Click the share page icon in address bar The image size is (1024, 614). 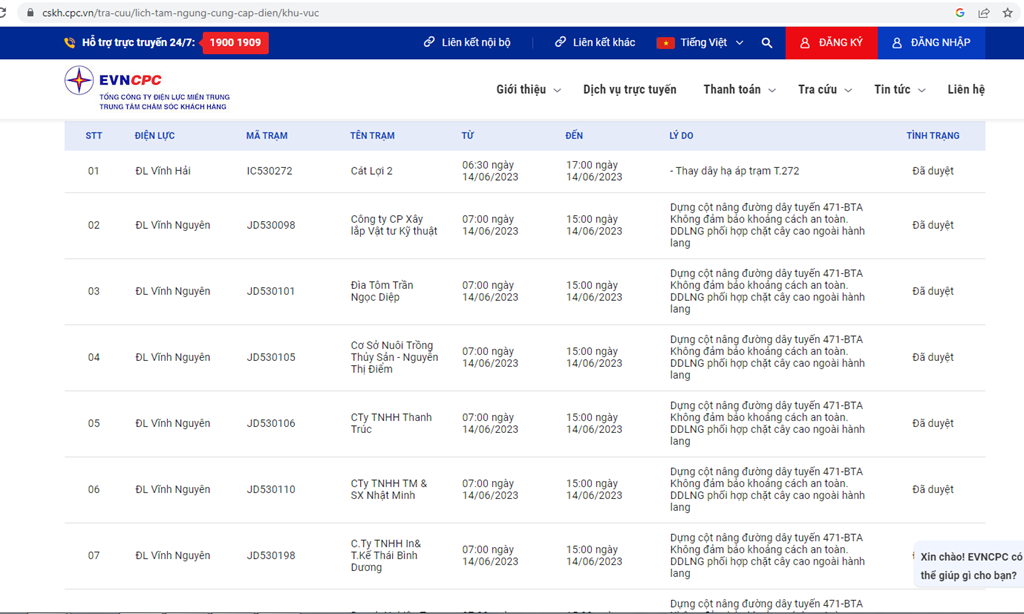984,13
